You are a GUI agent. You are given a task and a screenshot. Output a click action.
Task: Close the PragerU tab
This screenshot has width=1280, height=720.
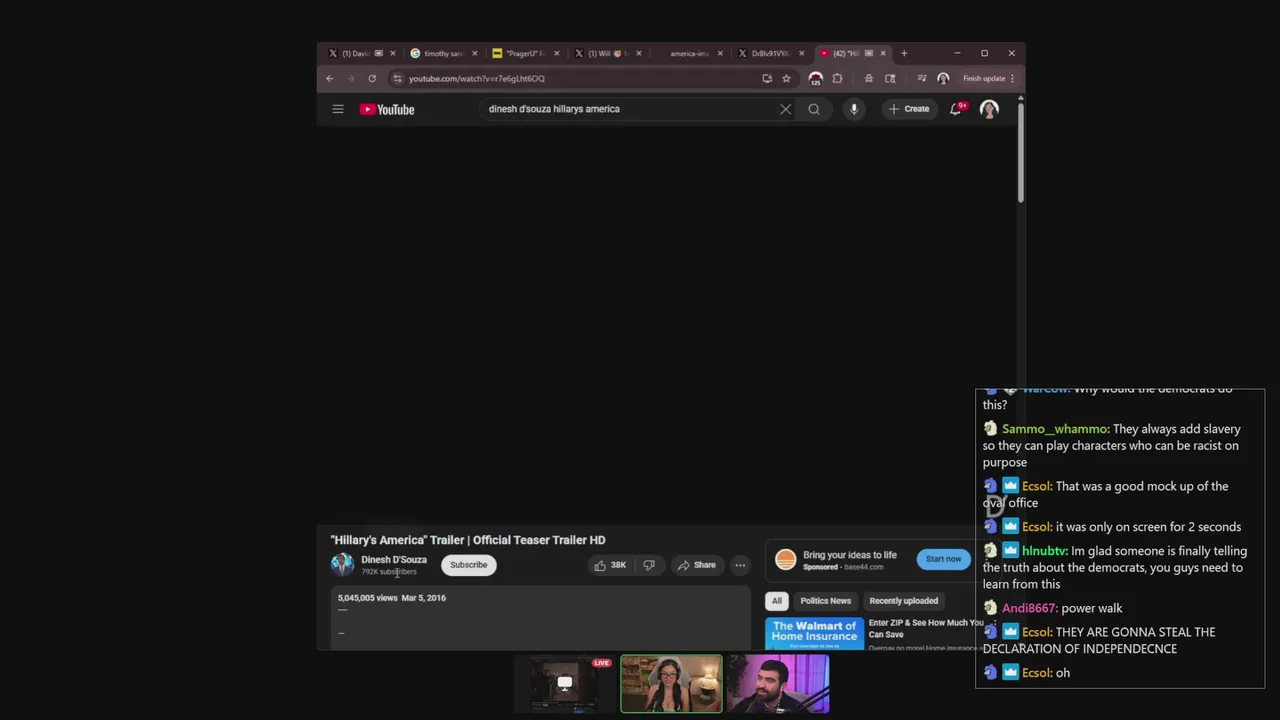pos(556,53)
